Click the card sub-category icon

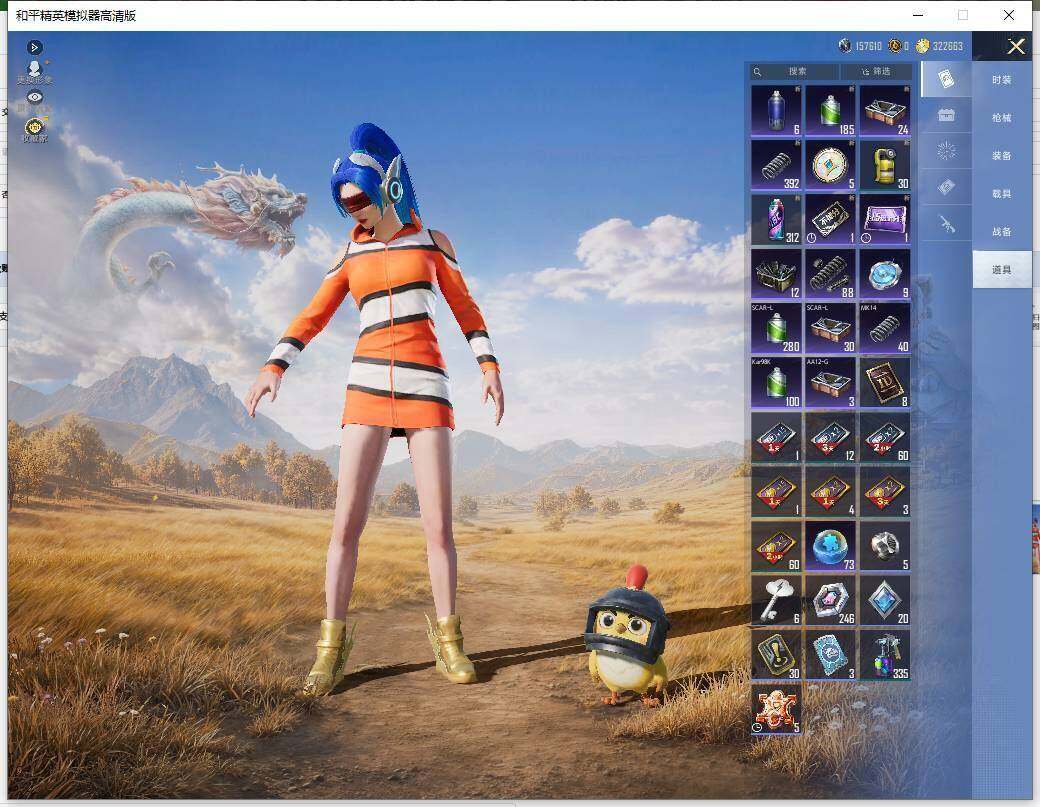946,79
